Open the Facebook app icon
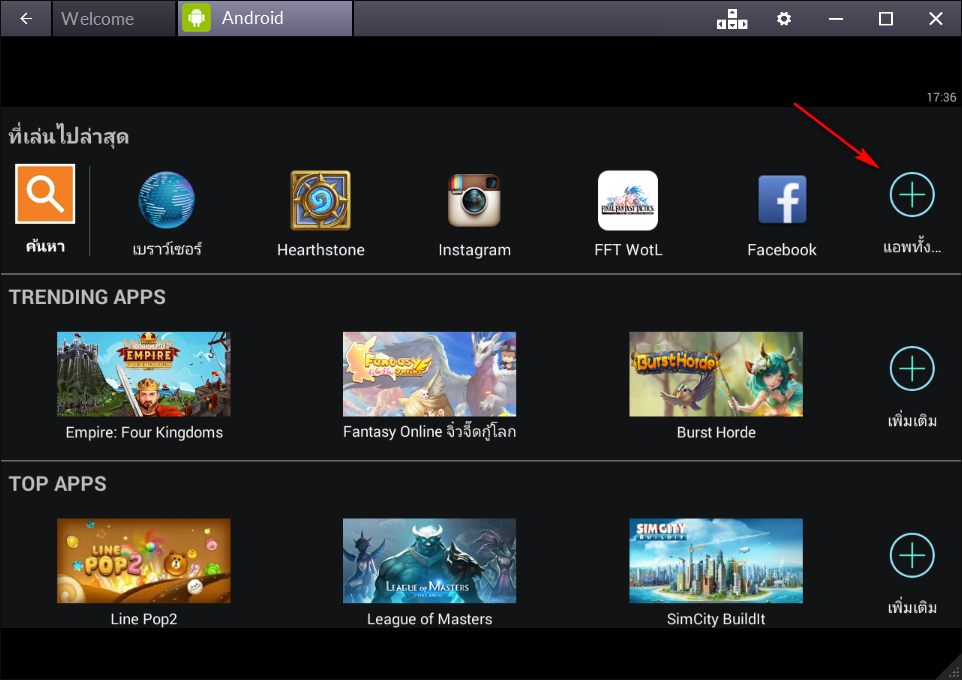 [x=782, y=199]
